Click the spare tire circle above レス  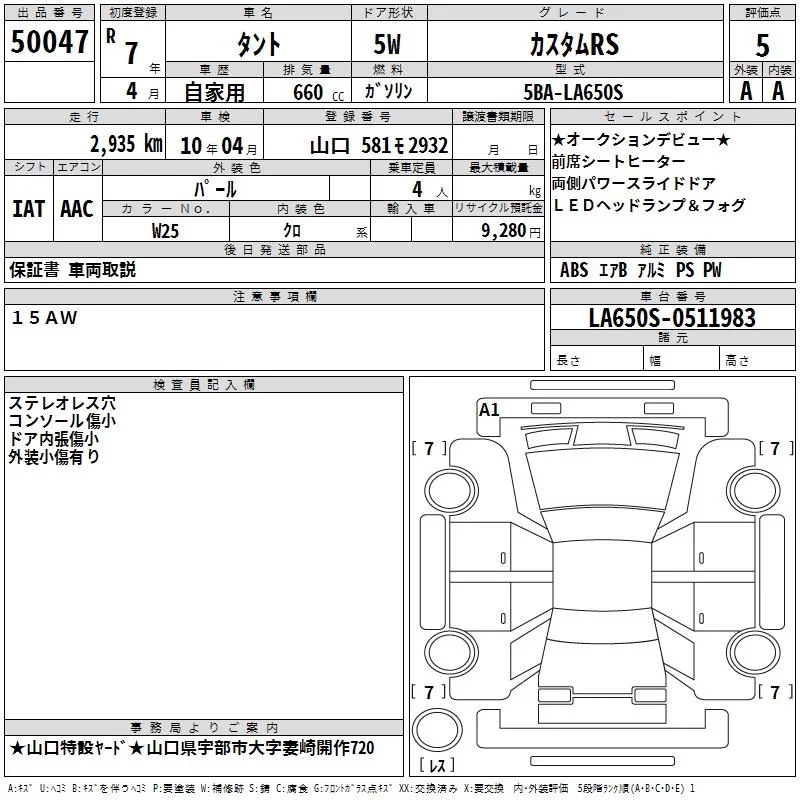tap(437, 729)
